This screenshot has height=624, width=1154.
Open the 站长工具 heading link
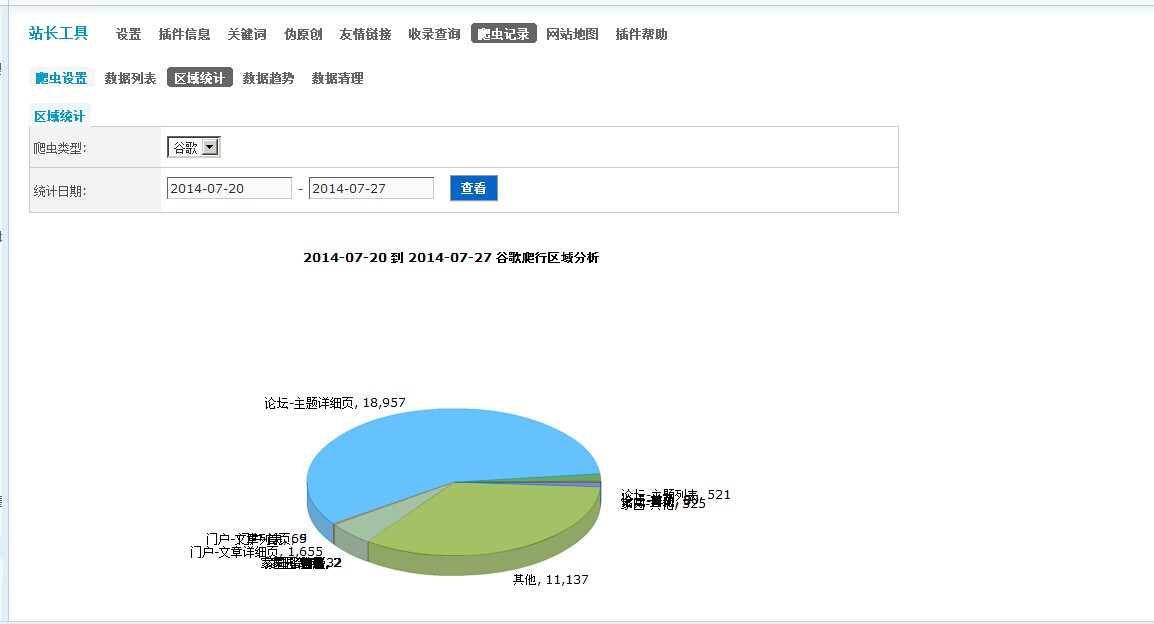[x=58, y=33]
